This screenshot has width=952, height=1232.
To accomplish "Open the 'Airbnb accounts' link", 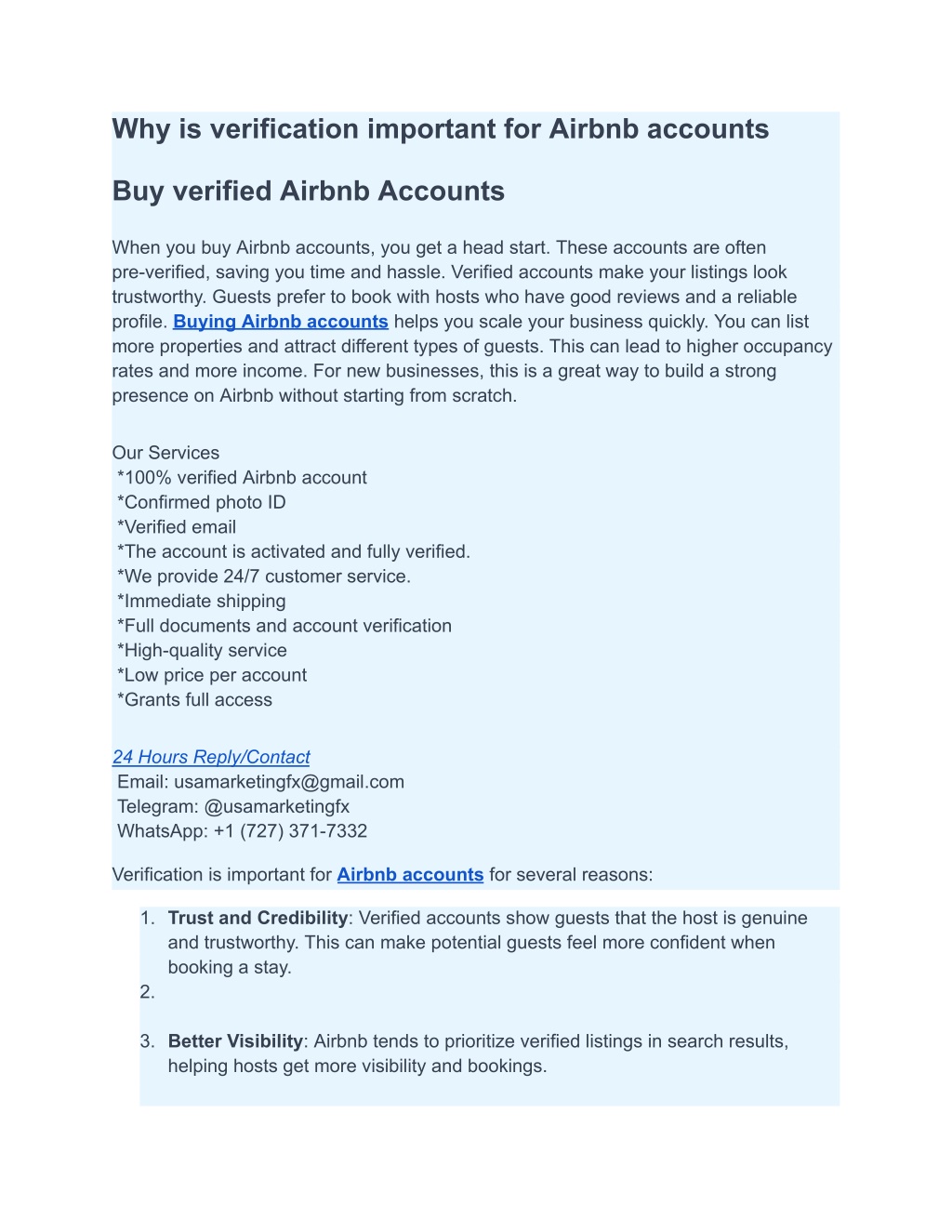I will (410, 875).
